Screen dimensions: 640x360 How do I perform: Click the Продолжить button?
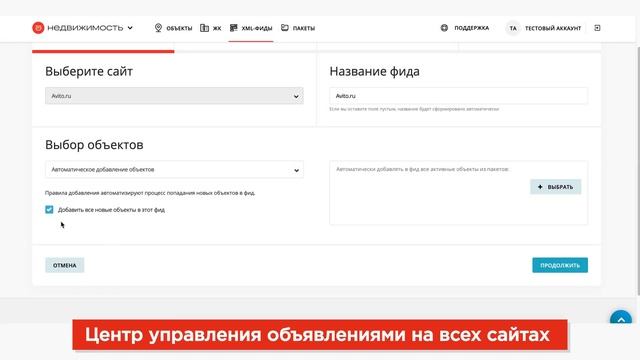pos(560,265)
